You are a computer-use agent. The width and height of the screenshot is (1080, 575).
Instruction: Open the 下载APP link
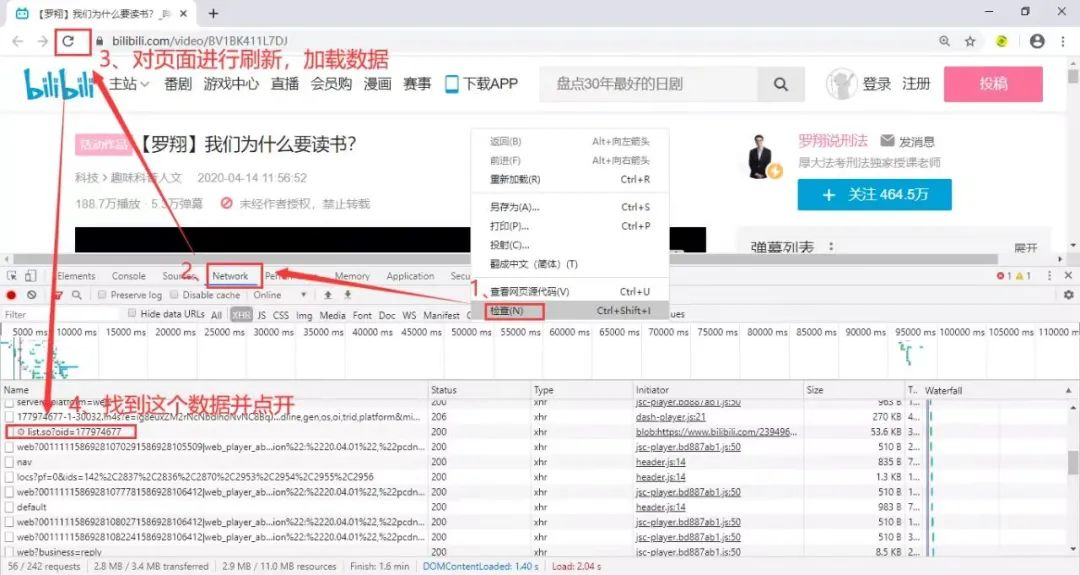point(481,84)
